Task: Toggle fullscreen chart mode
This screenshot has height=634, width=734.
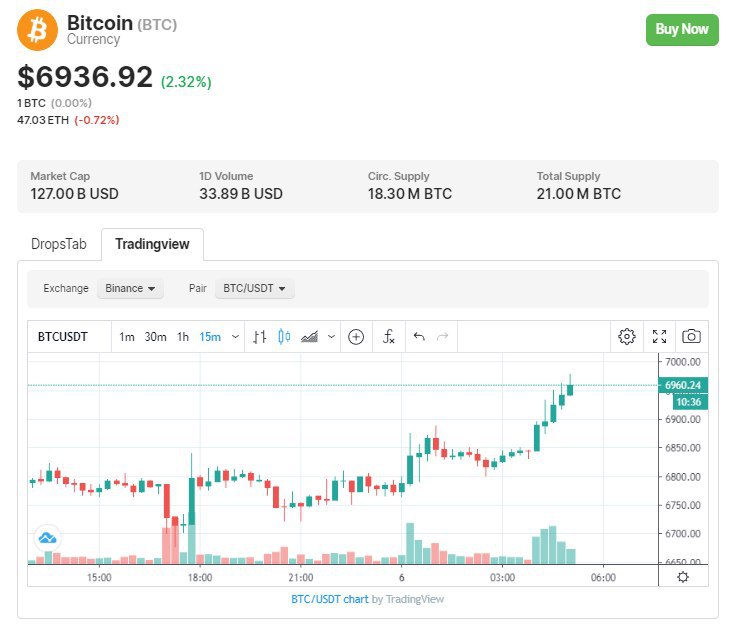Action: 660,337
